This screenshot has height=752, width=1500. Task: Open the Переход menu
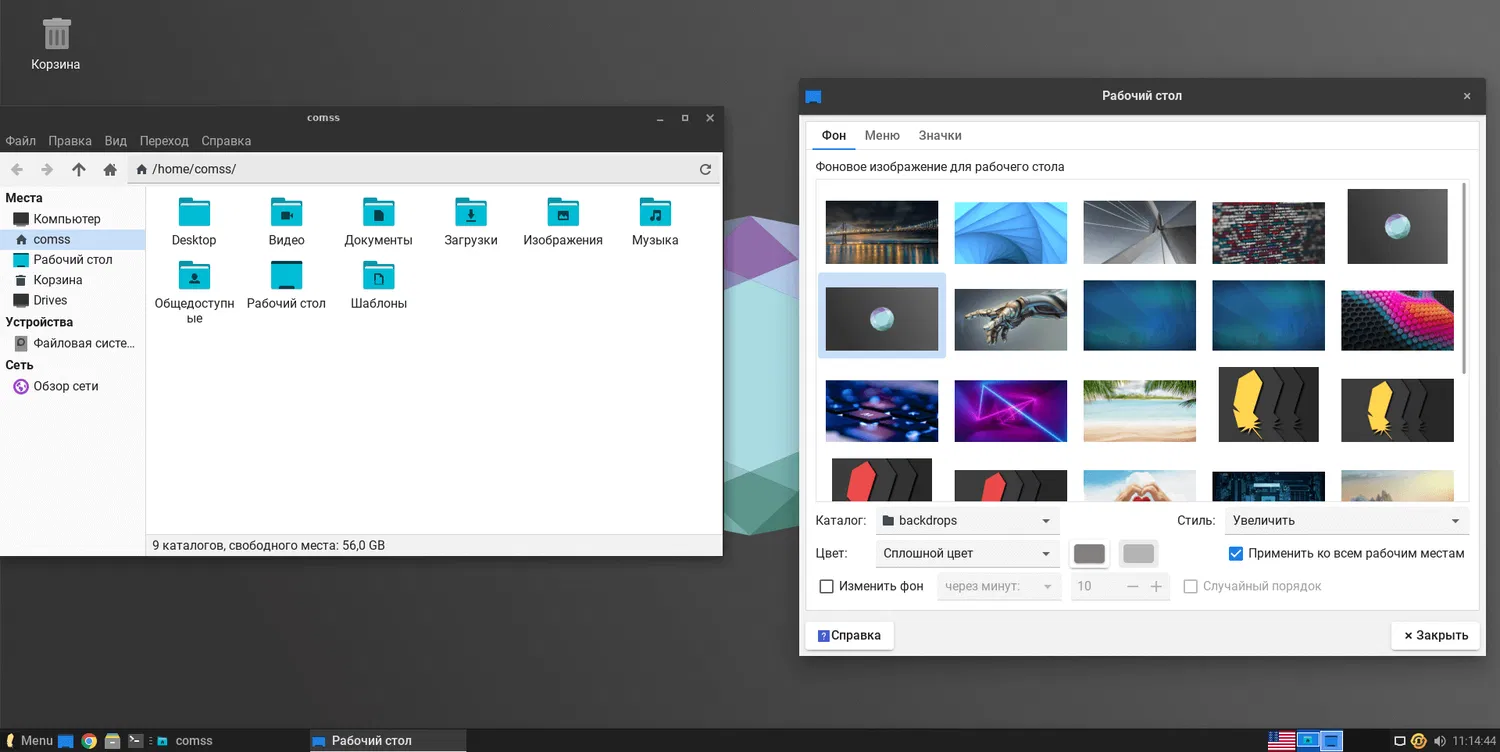[x=164, y=141]
